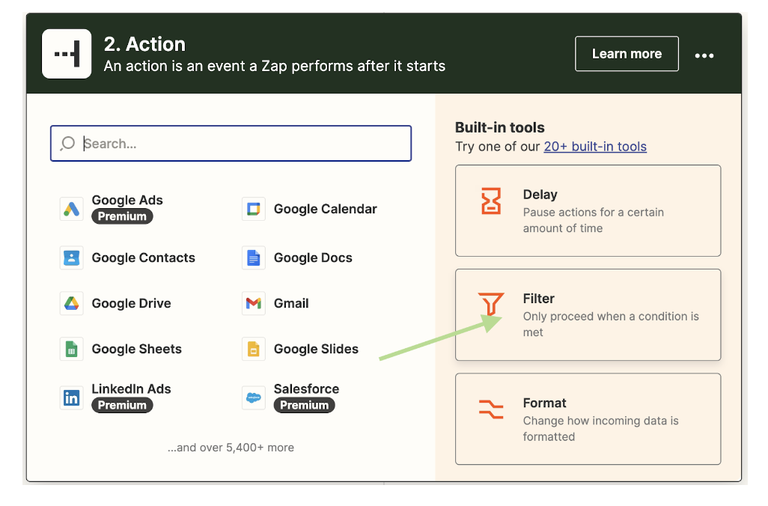Click 'Change how incoming data is formatted' text

pyautogui.click(x=600, y=429)
